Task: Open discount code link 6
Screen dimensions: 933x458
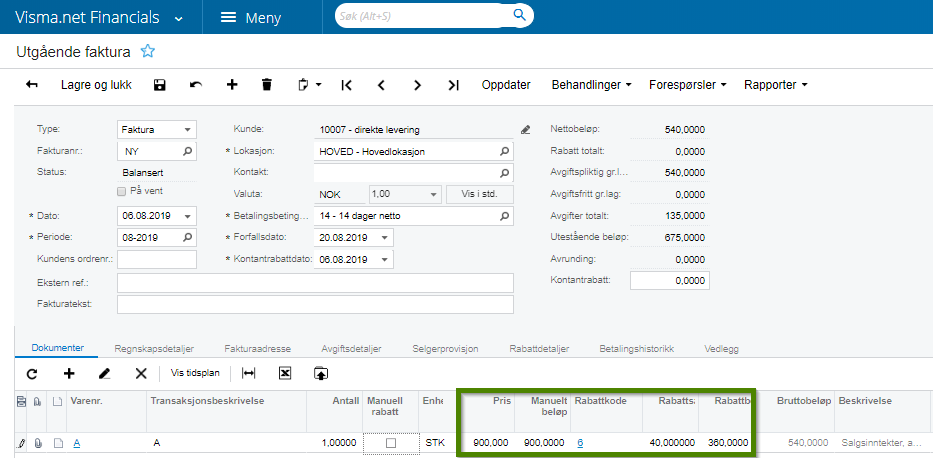Action: [580, 443]
